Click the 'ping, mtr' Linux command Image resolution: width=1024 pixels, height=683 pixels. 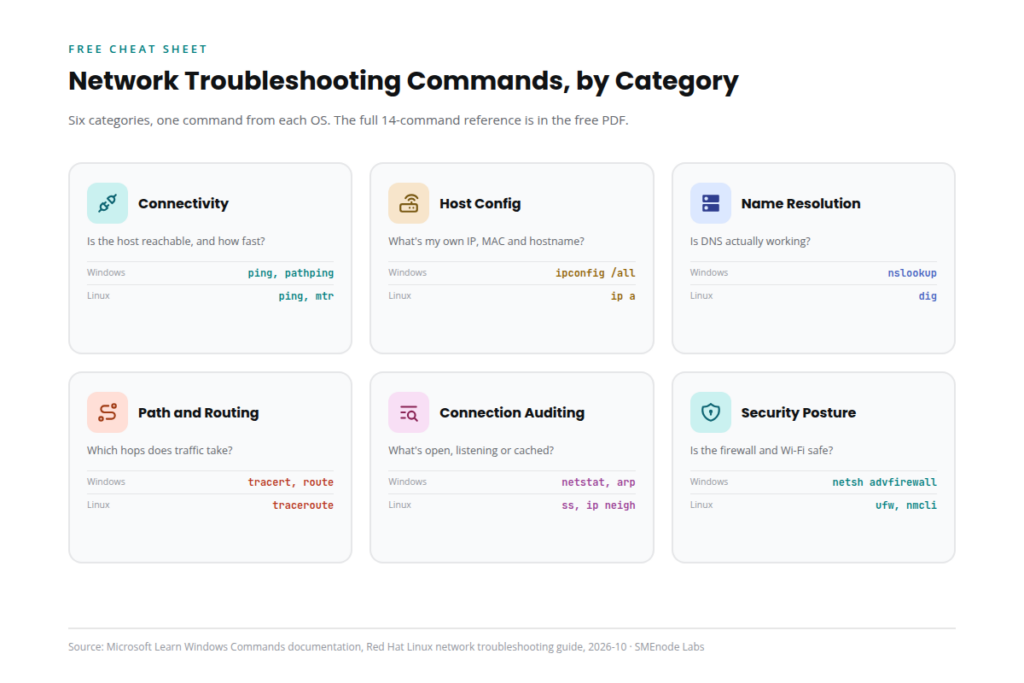[306, 296]
